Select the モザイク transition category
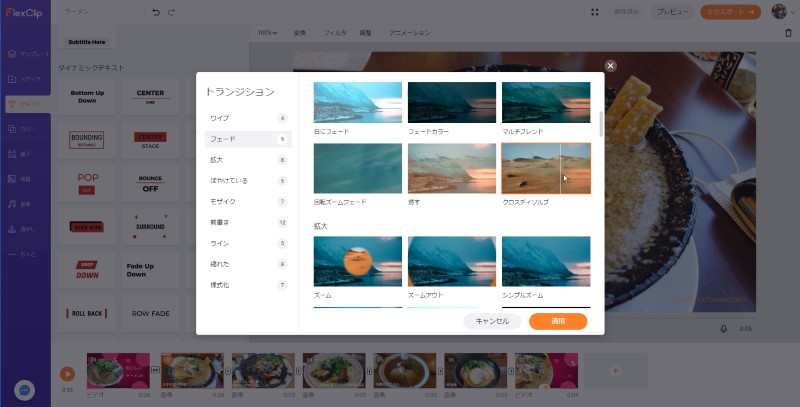The image size is (800, 407). click(x=248, y=202)
